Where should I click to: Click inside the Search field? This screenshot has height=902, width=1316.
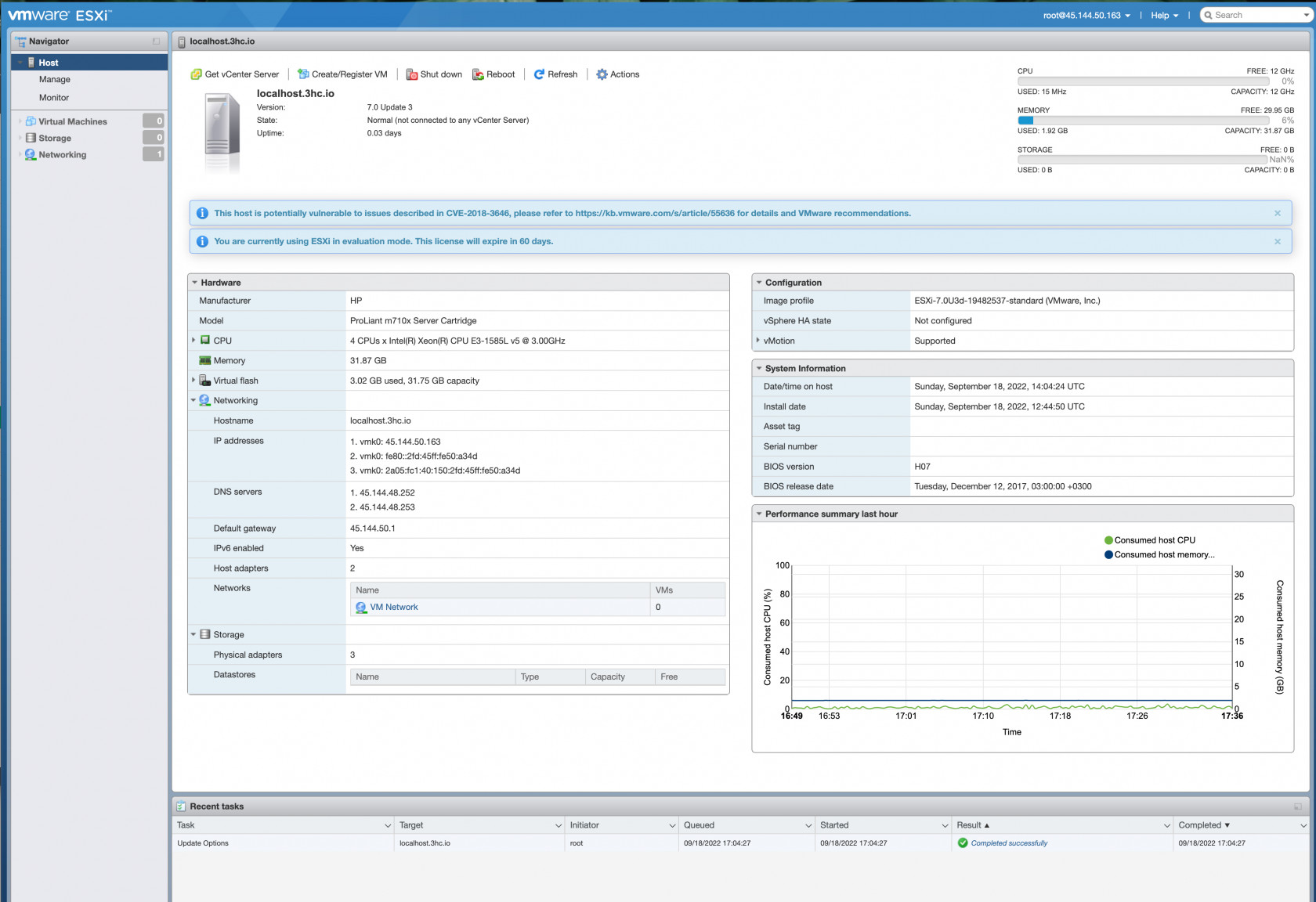click(1253, 15)
